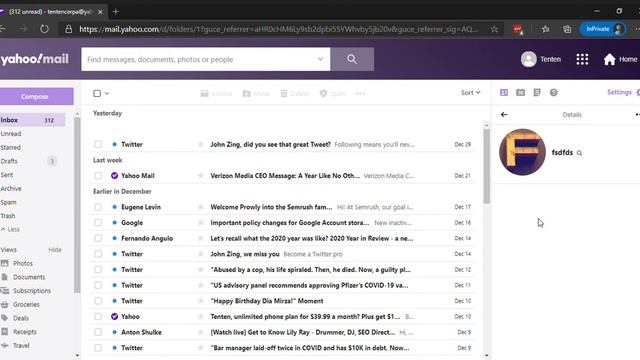Click the more actions ellipsis in toolbar
640x360 pixels.
(x=360, y=93)
